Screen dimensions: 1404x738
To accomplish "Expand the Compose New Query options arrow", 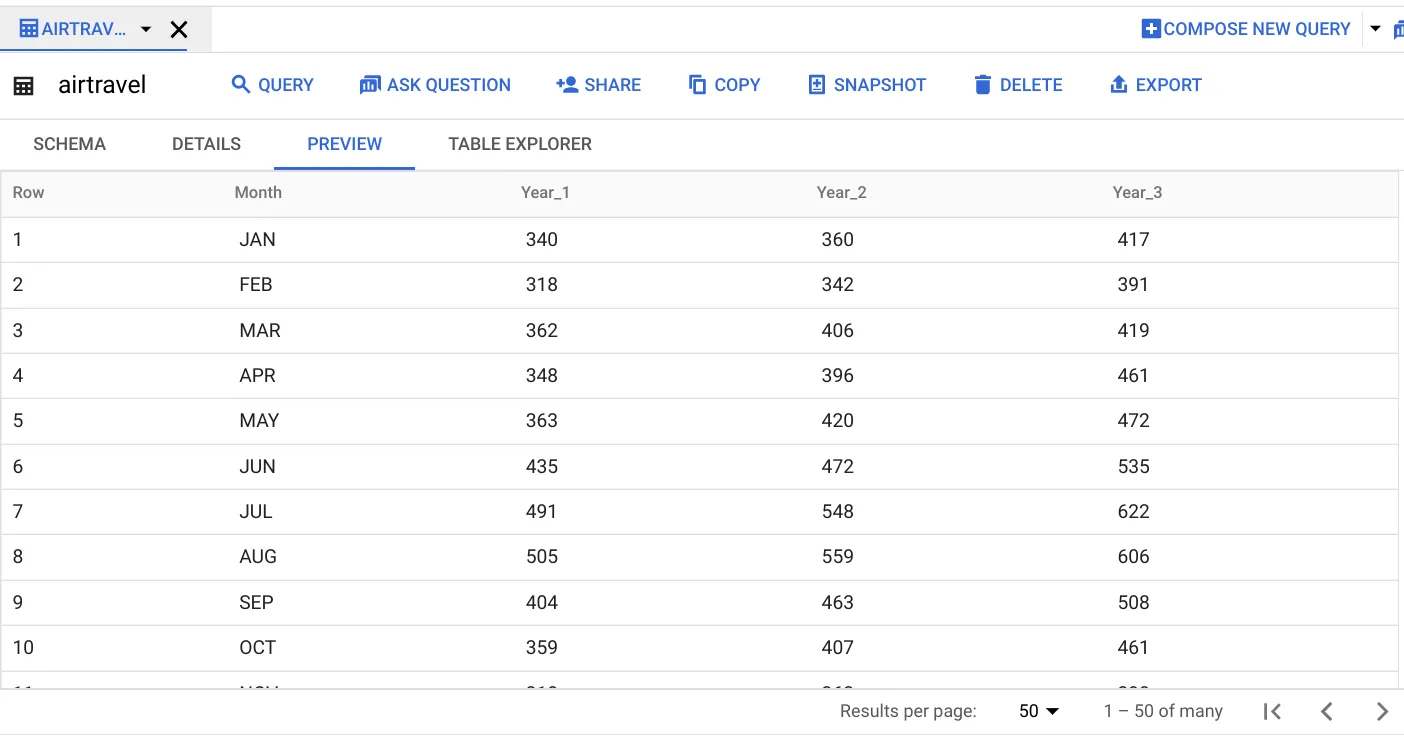I will click(1375, 29).
